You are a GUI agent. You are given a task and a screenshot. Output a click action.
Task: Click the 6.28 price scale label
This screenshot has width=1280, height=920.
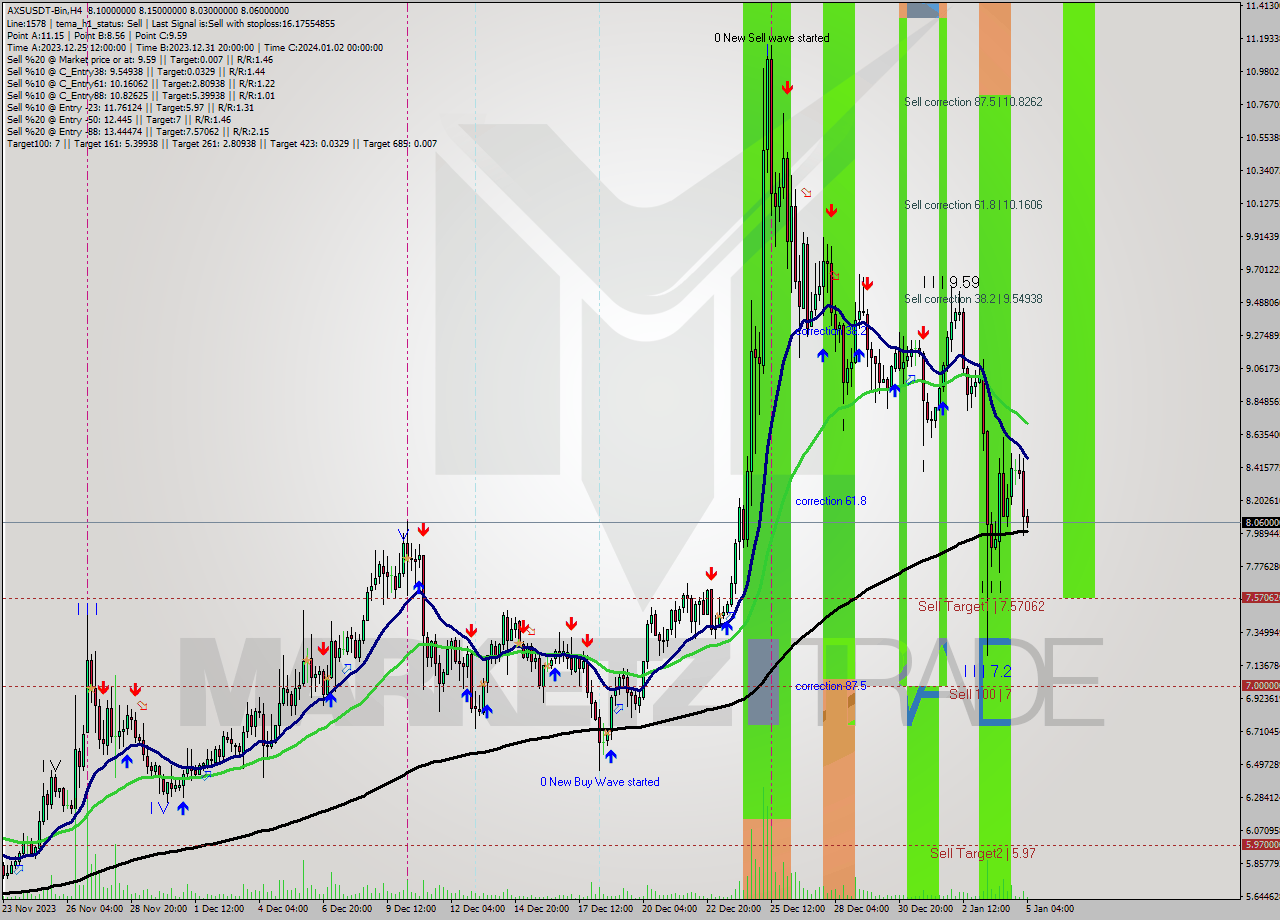pyautogui.click(x=1262, y=798)
